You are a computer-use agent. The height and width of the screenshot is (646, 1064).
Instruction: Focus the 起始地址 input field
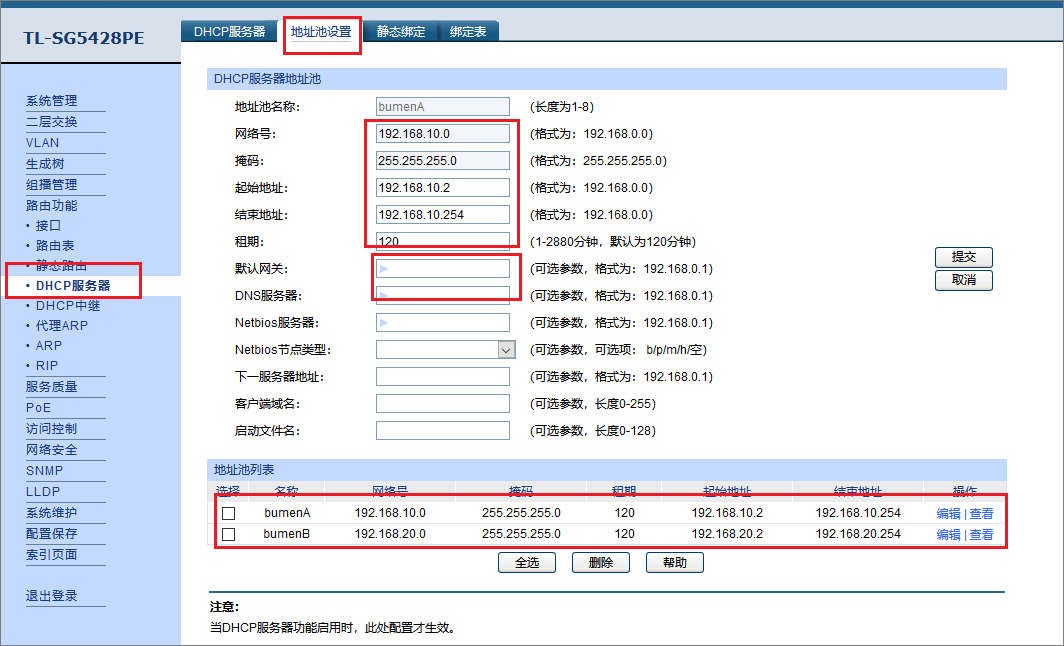point(442,187)
